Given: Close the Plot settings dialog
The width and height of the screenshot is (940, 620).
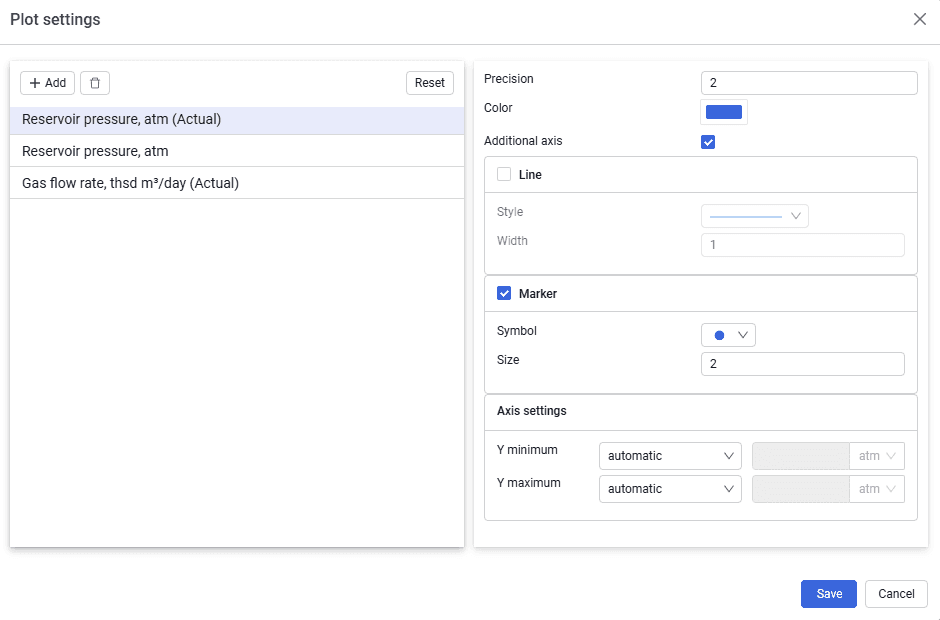Looking at the screenshot, I should coord(920,19).
